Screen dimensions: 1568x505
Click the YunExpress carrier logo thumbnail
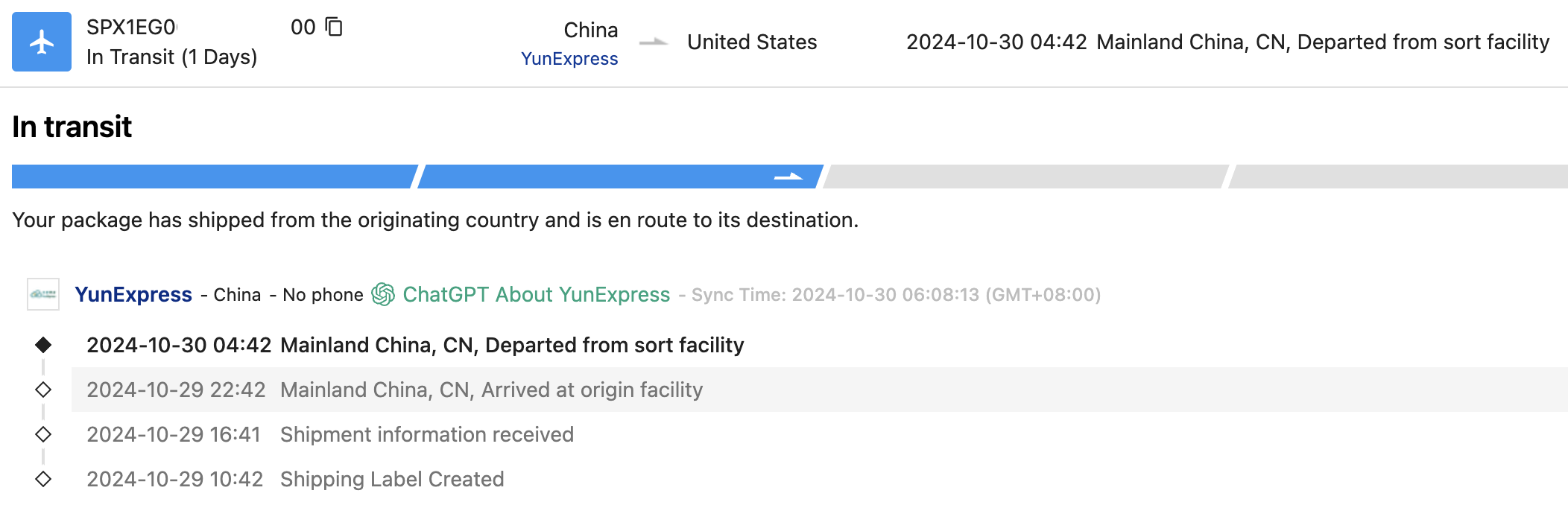43,294
